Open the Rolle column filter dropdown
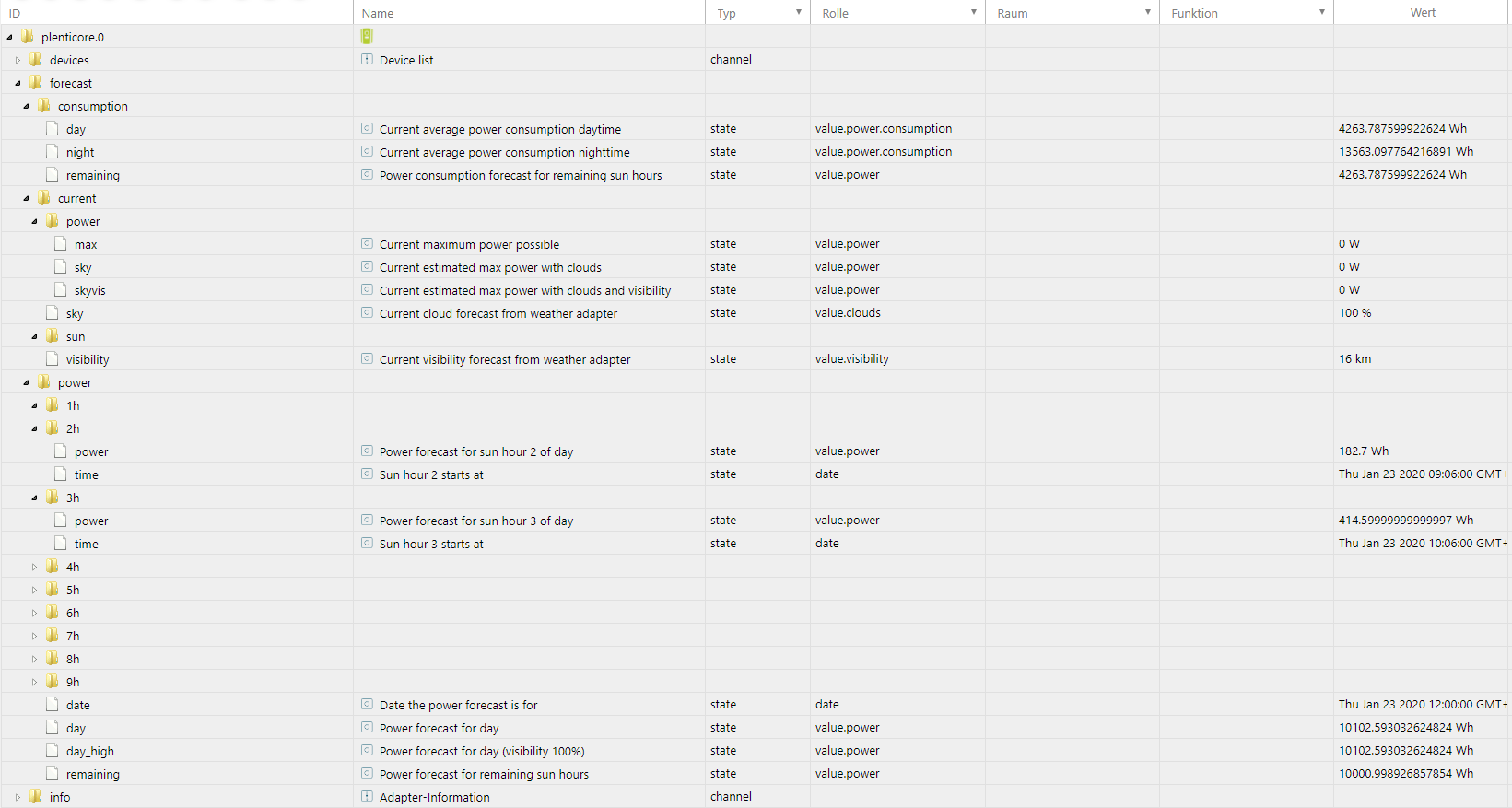Image resolution: width=1512 pixels, height=808 pixels. click(x=974, y=12)
